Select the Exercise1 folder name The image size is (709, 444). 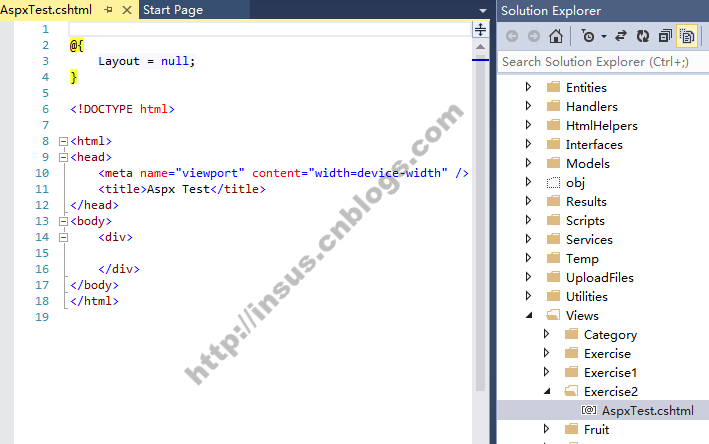(610, 373)
